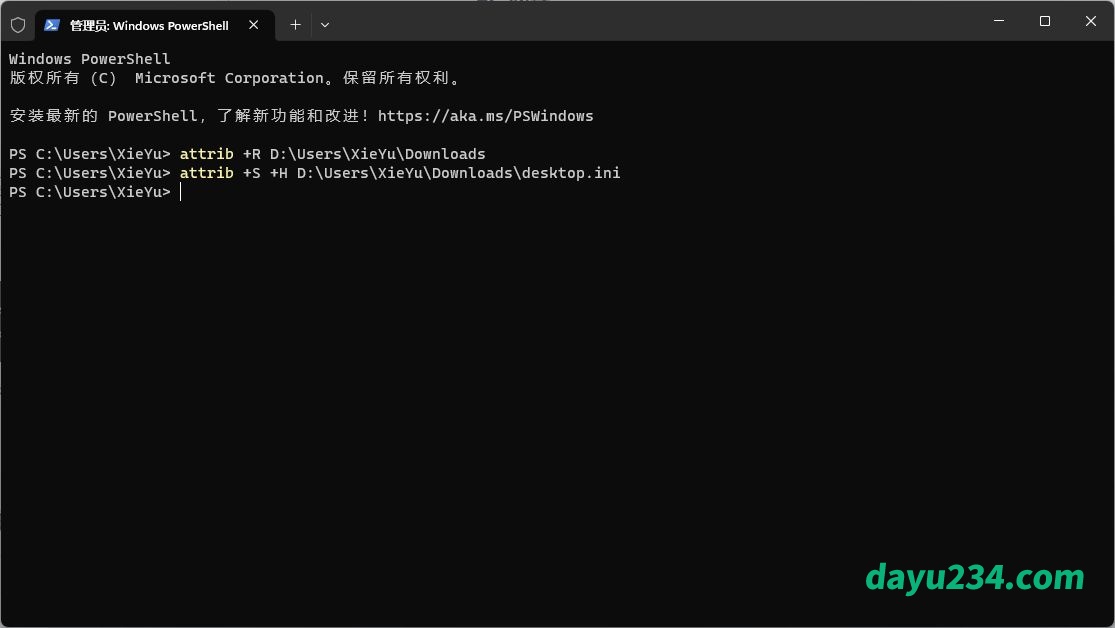This screenshot has width=1115, height=628.
Task: Click the attrib +S +H command word
Action: [x=206, y=173]
